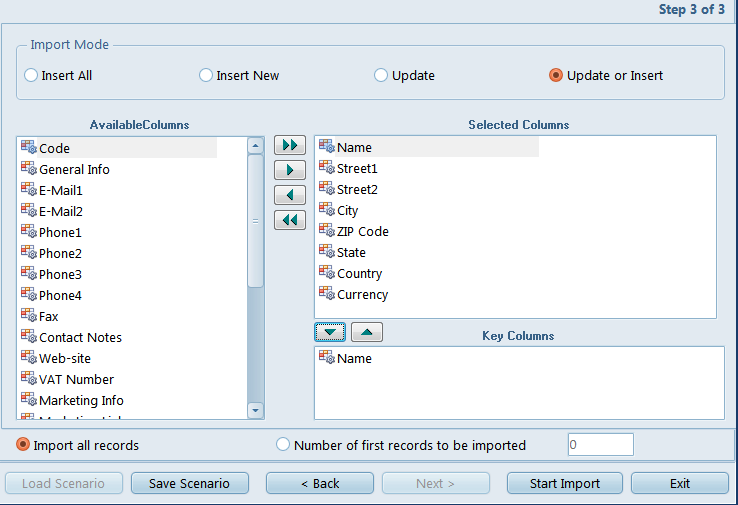The width and height of the screenshot is (738, 505).
Task: Click the up arrow button above Key Columns
Action: point(367,332)
